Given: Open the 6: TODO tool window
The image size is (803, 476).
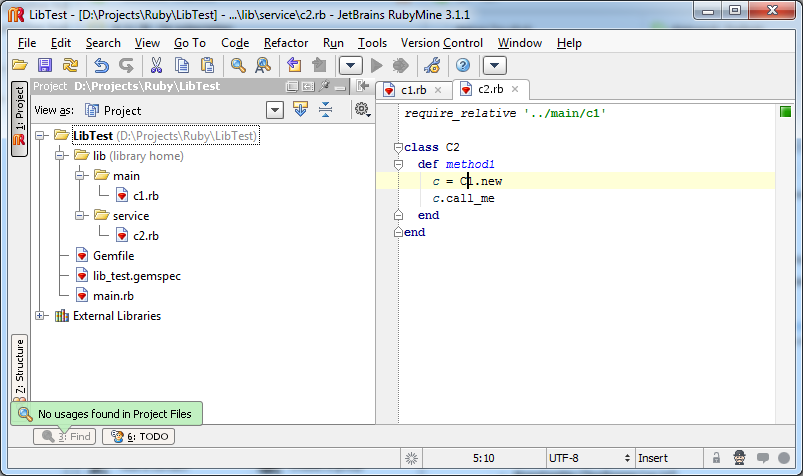Looking at the screenshot, I should coord(138,436).
